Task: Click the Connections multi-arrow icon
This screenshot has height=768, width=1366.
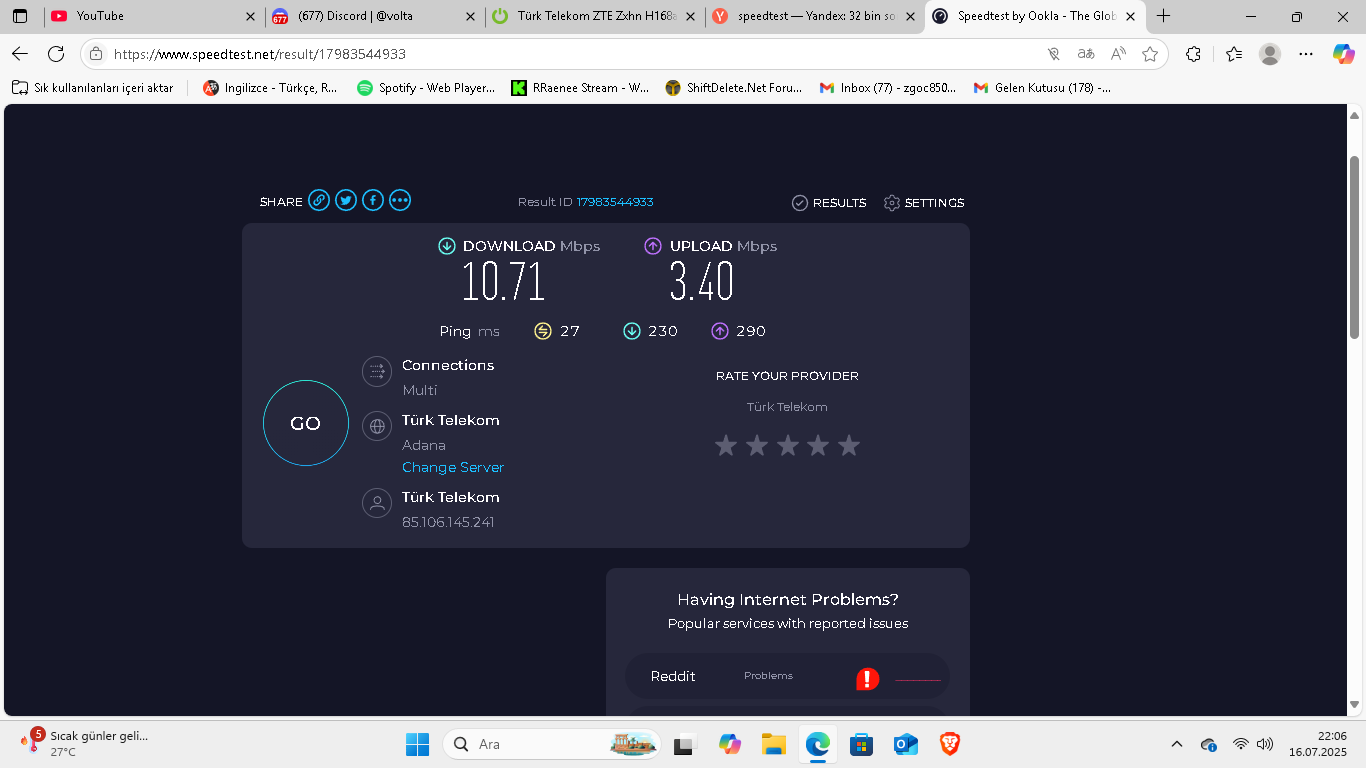Action: click(x=377, y=372)
